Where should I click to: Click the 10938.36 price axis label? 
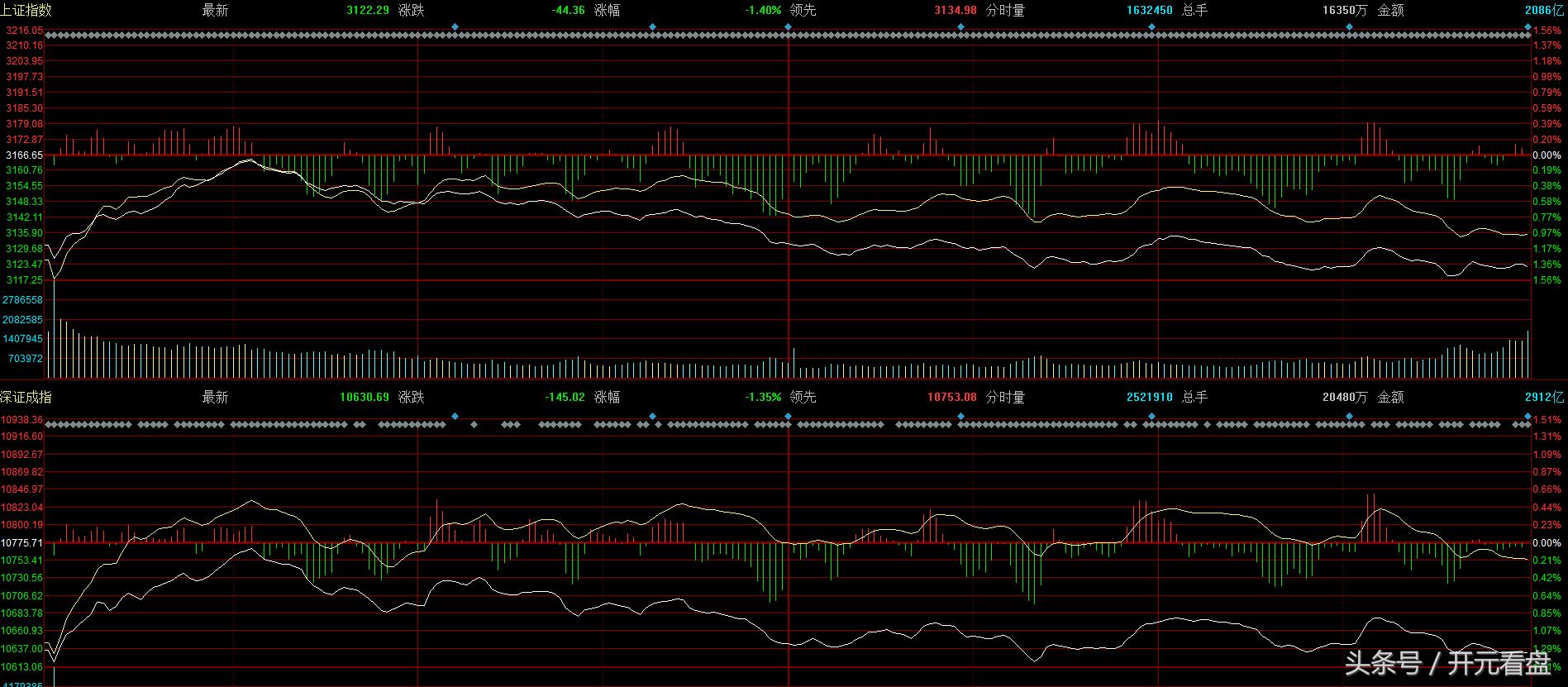point(22,420)
